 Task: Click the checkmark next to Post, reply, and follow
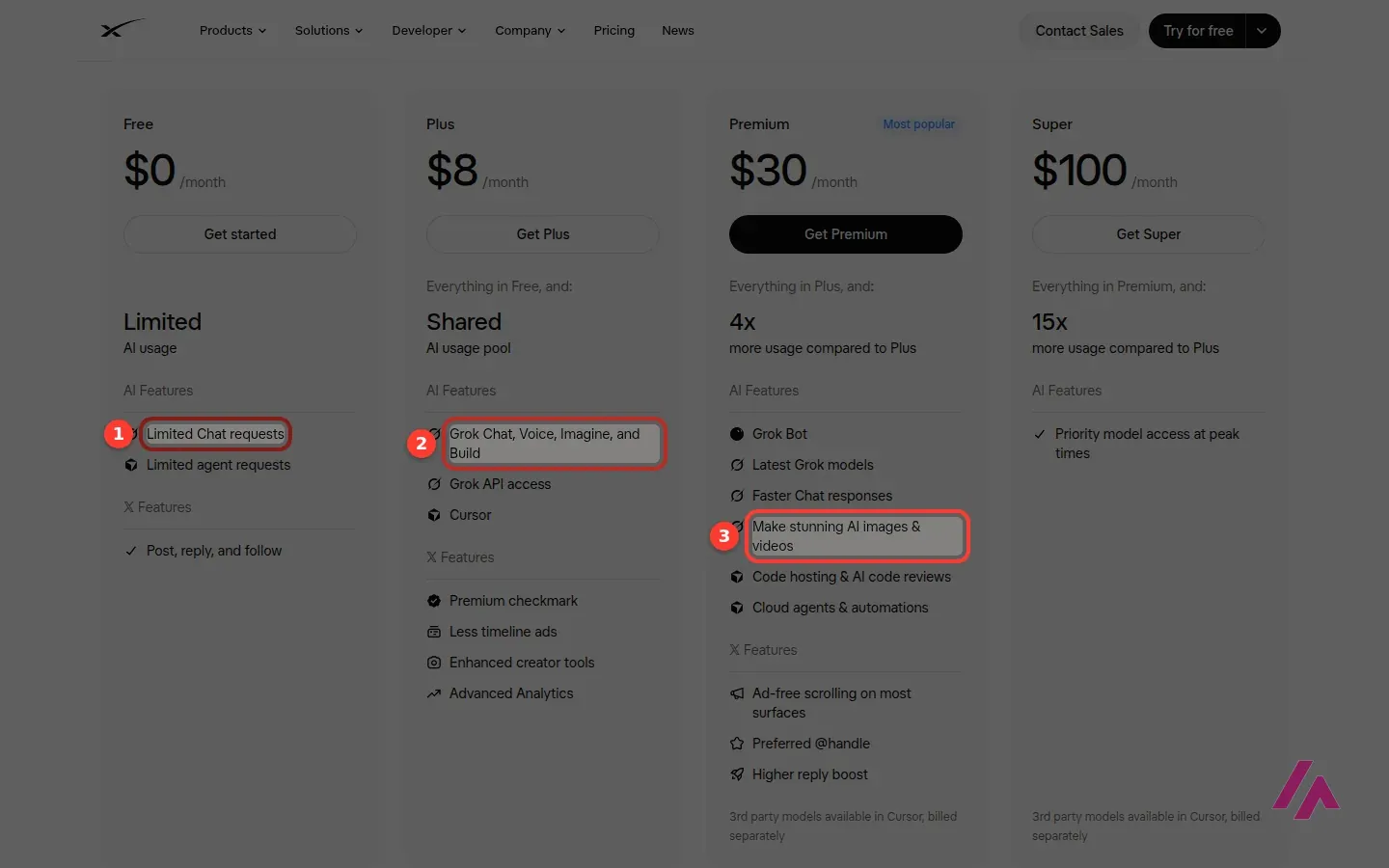click(131, 551)
